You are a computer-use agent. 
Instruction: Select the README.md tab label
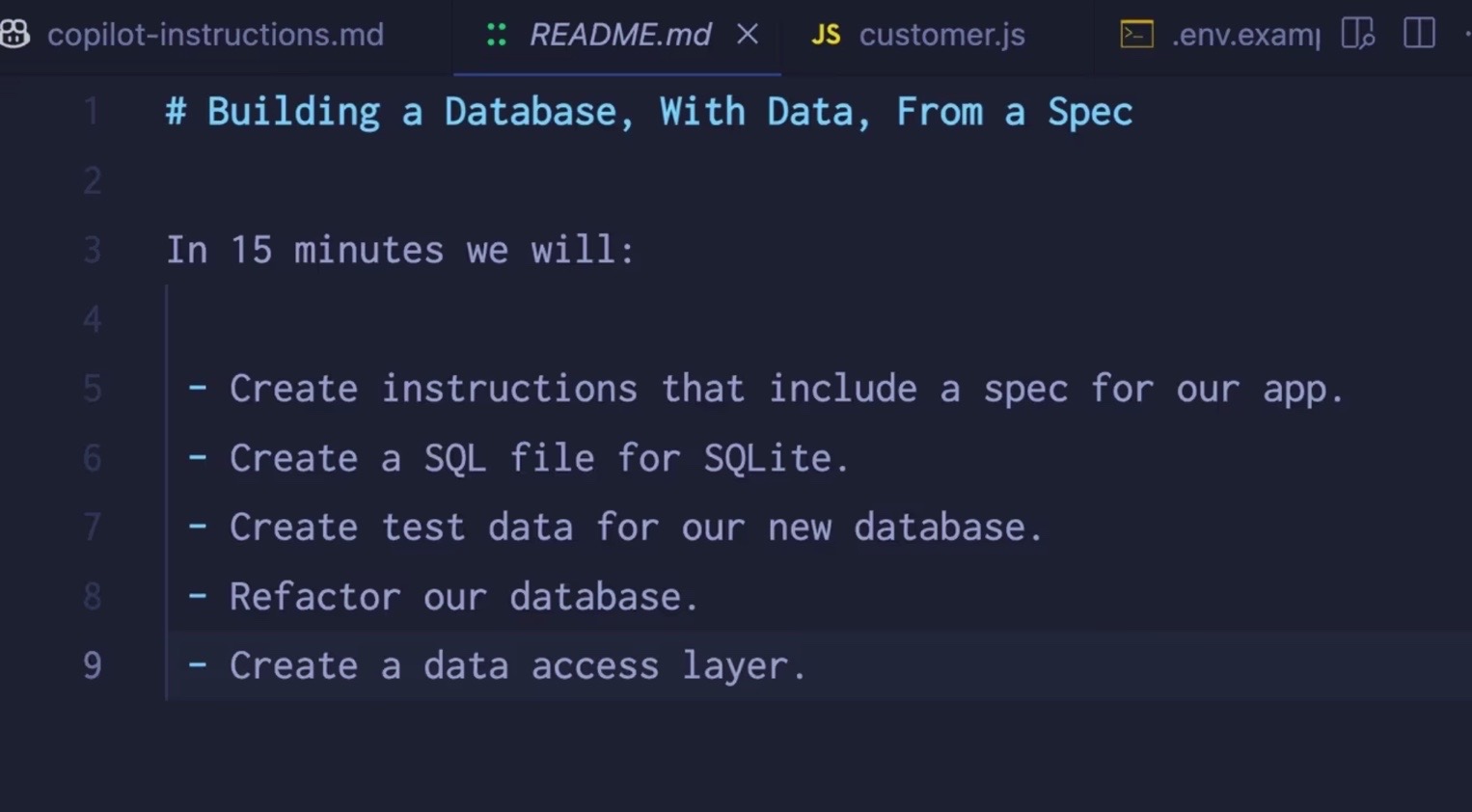point(620,35)
